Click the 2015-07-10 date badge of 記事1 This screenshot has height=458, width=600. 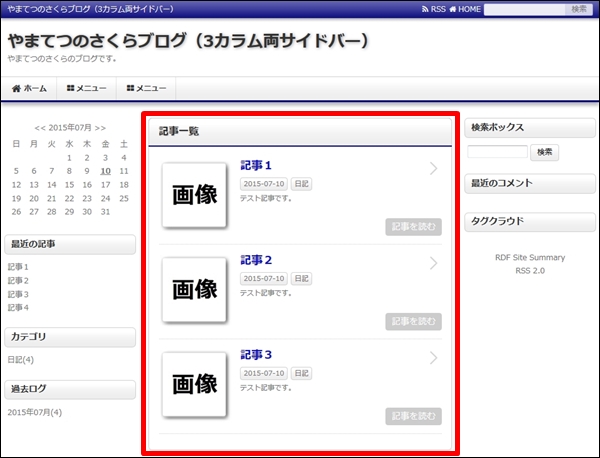pos(264,184)
